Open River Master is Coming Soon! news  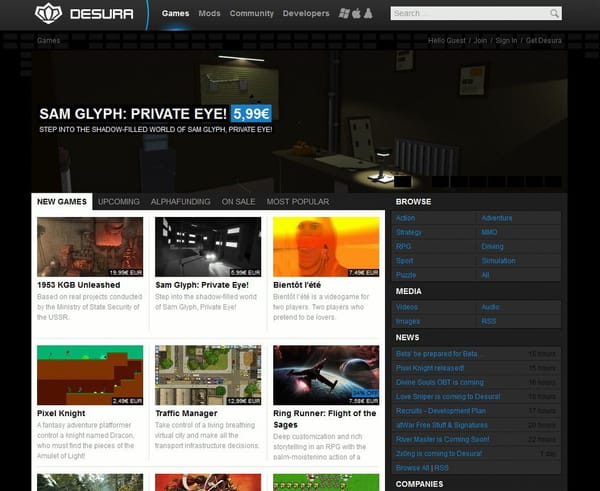[442, 439]
